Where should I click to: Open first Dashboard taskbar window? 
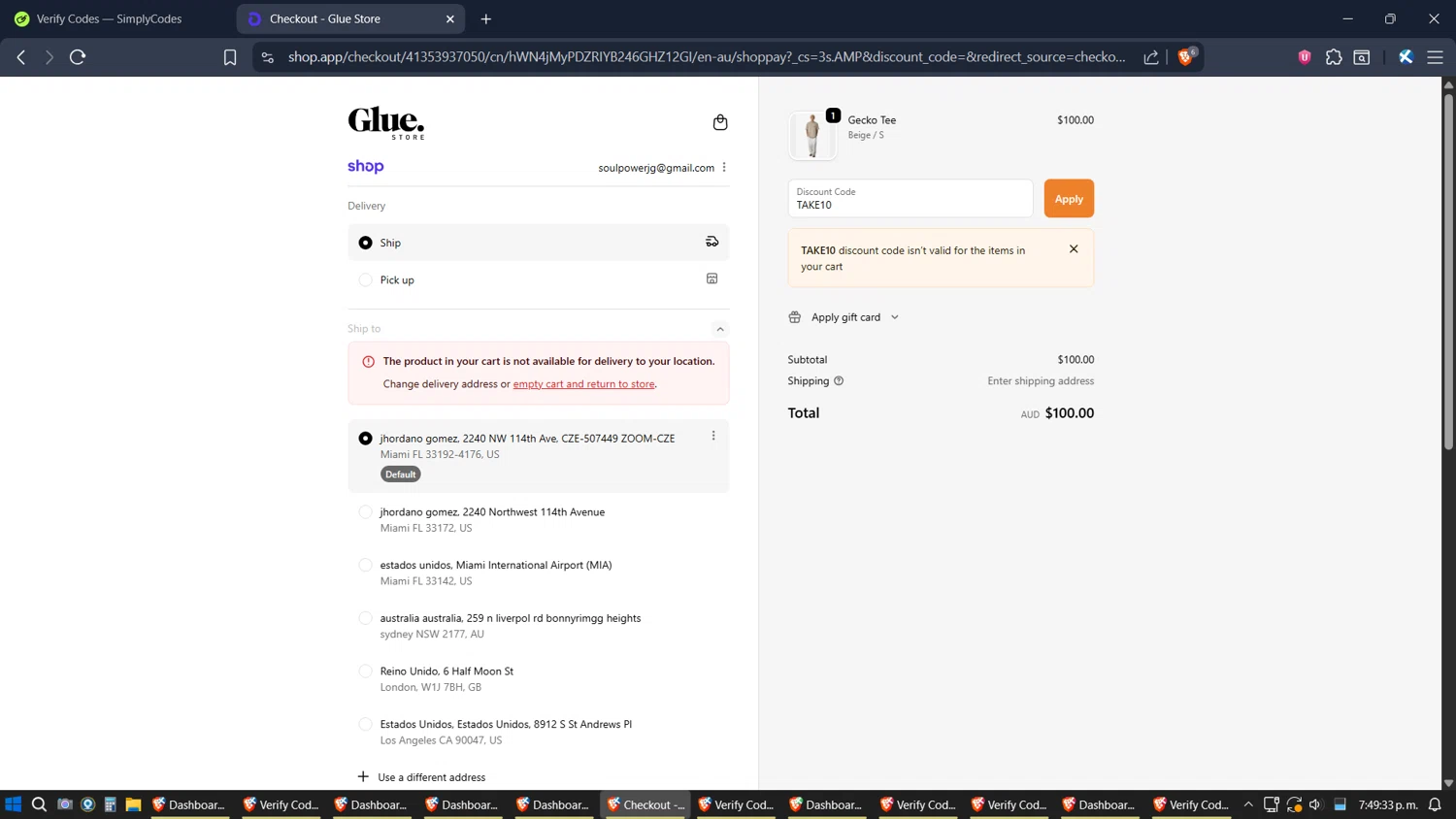[190, 804]
